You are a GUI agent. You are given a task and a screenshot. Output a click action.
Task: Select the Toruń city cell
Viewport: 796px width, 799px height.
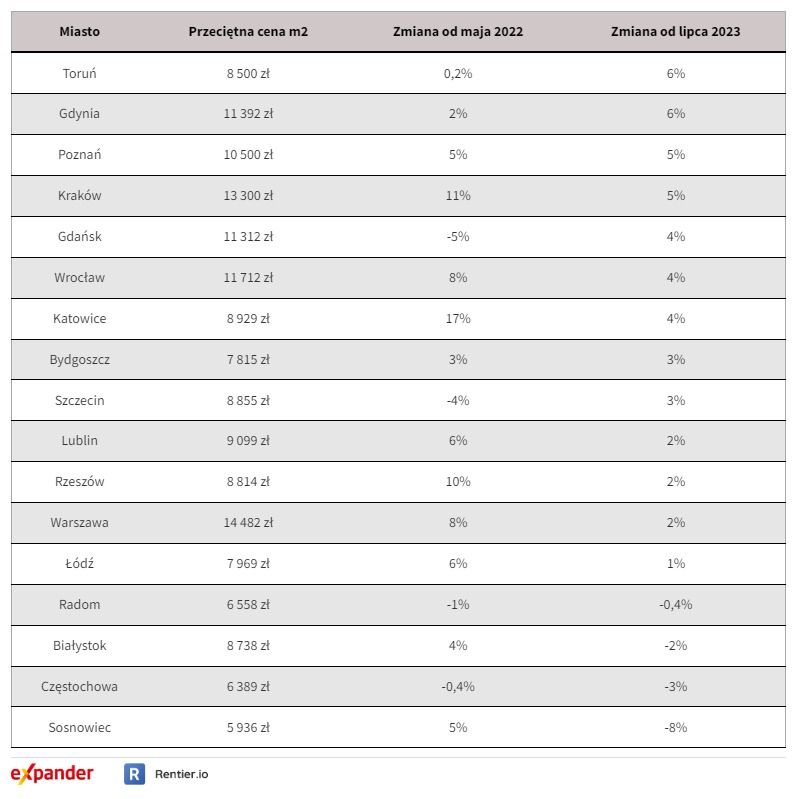tap(79, 73)
